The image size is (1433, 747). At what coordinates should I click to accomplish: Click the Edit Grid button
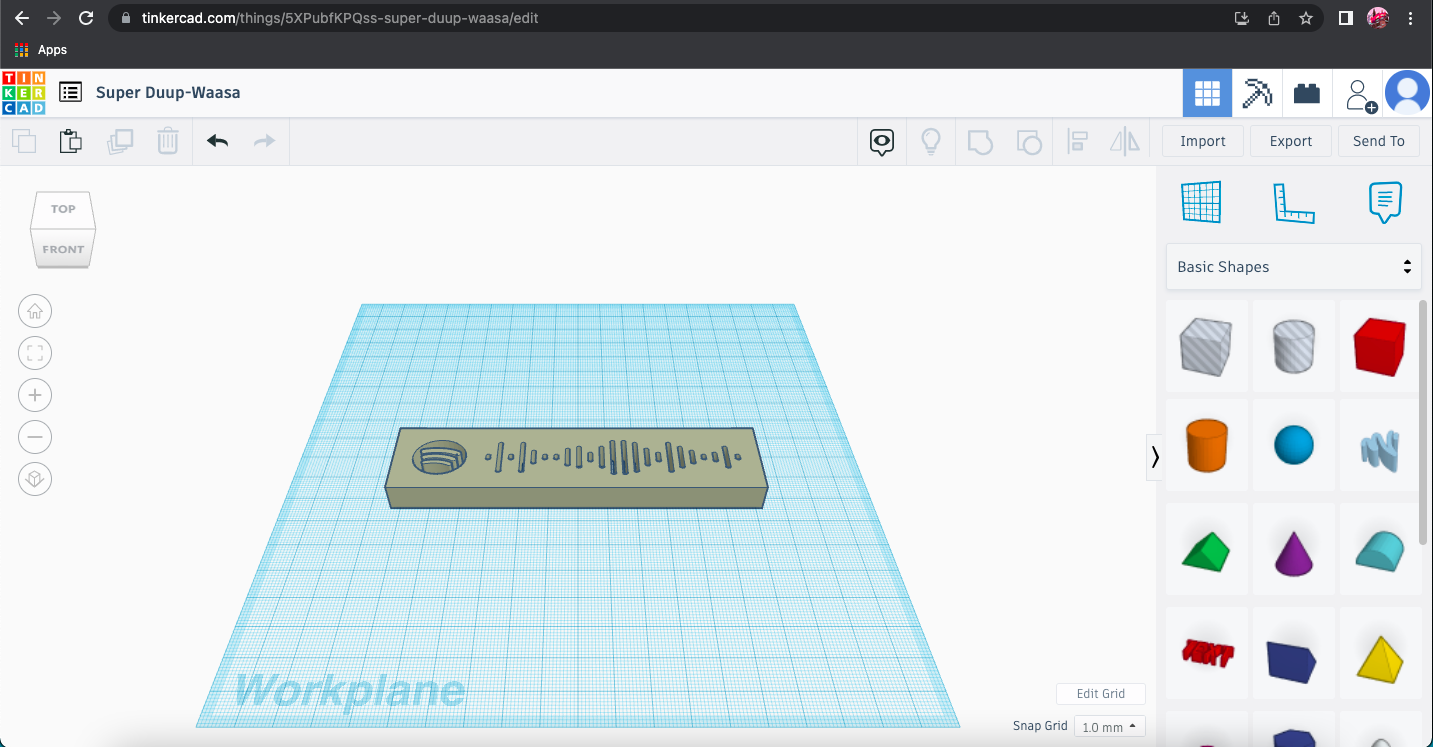coord(1101,693)
